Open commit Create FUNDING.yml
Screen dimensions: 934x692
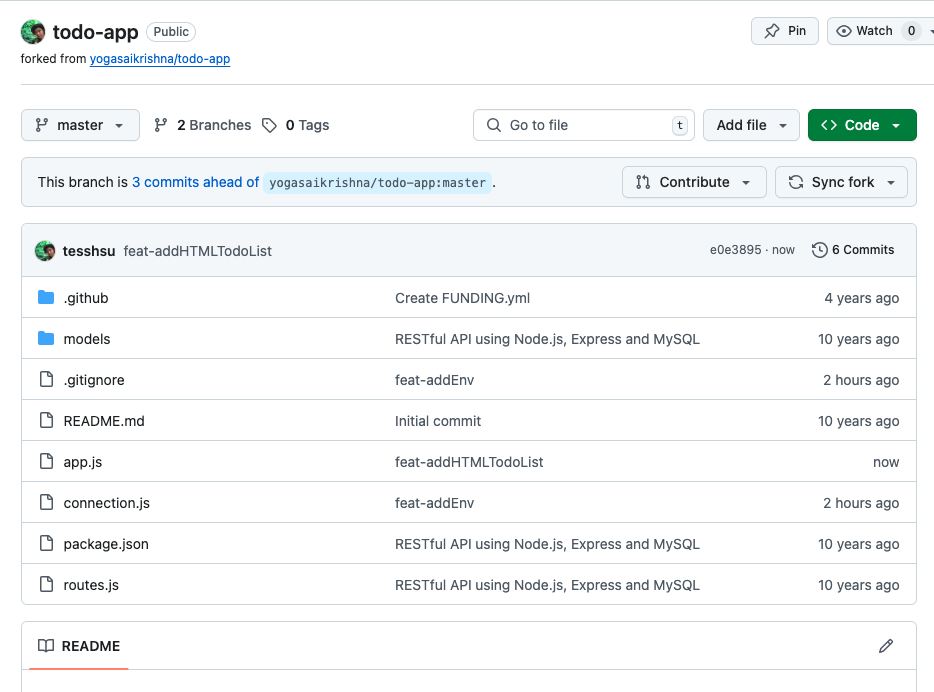tap(462, 298)
